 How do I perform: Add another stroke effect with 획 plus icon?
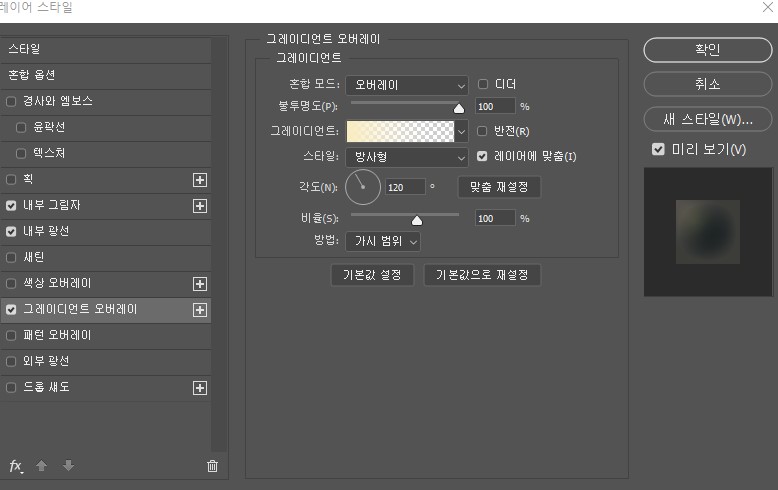[x=199, y=180]
